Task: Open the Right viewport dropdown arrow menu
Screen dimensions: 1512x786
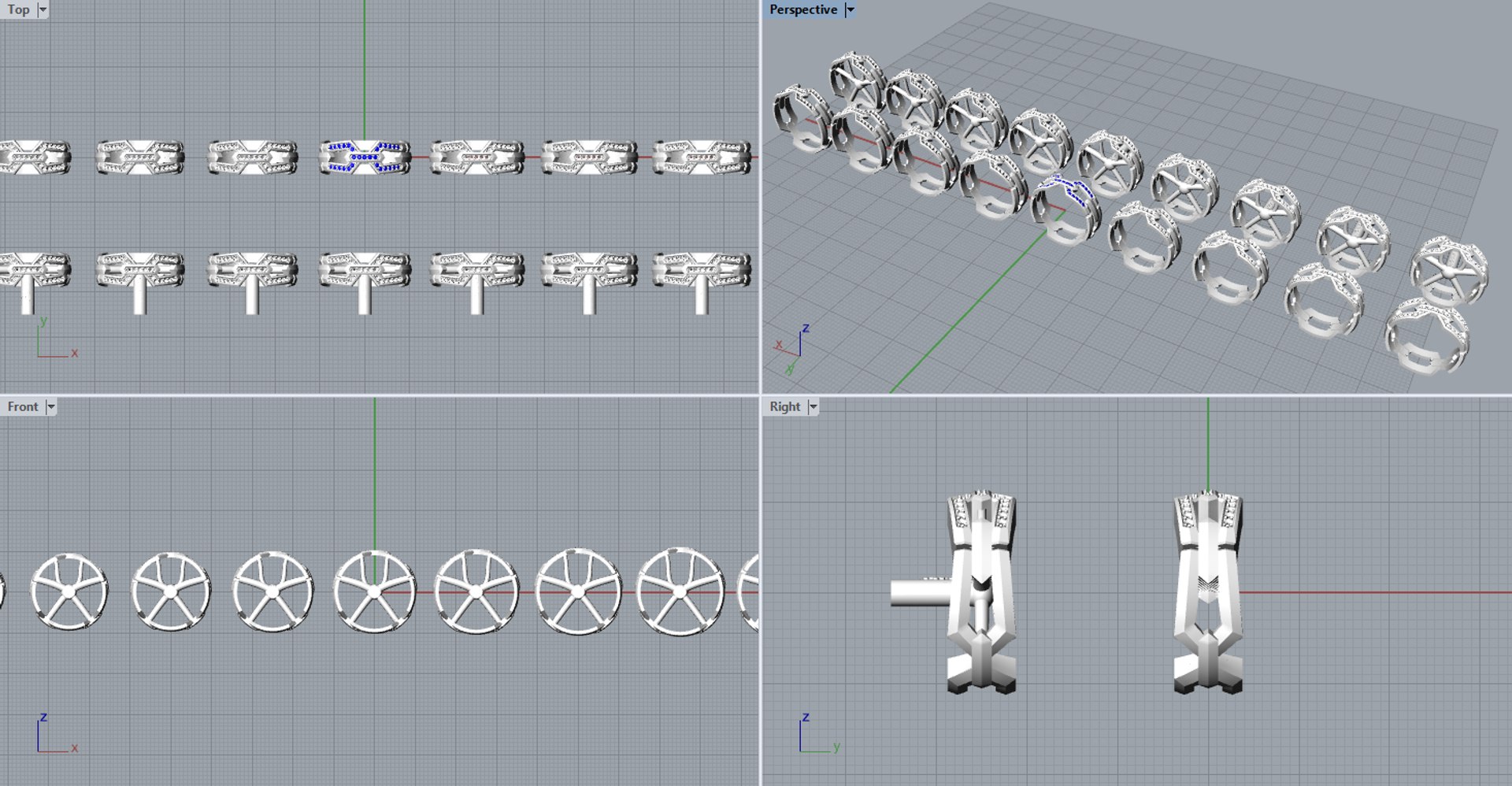Action: click(813, 406)
